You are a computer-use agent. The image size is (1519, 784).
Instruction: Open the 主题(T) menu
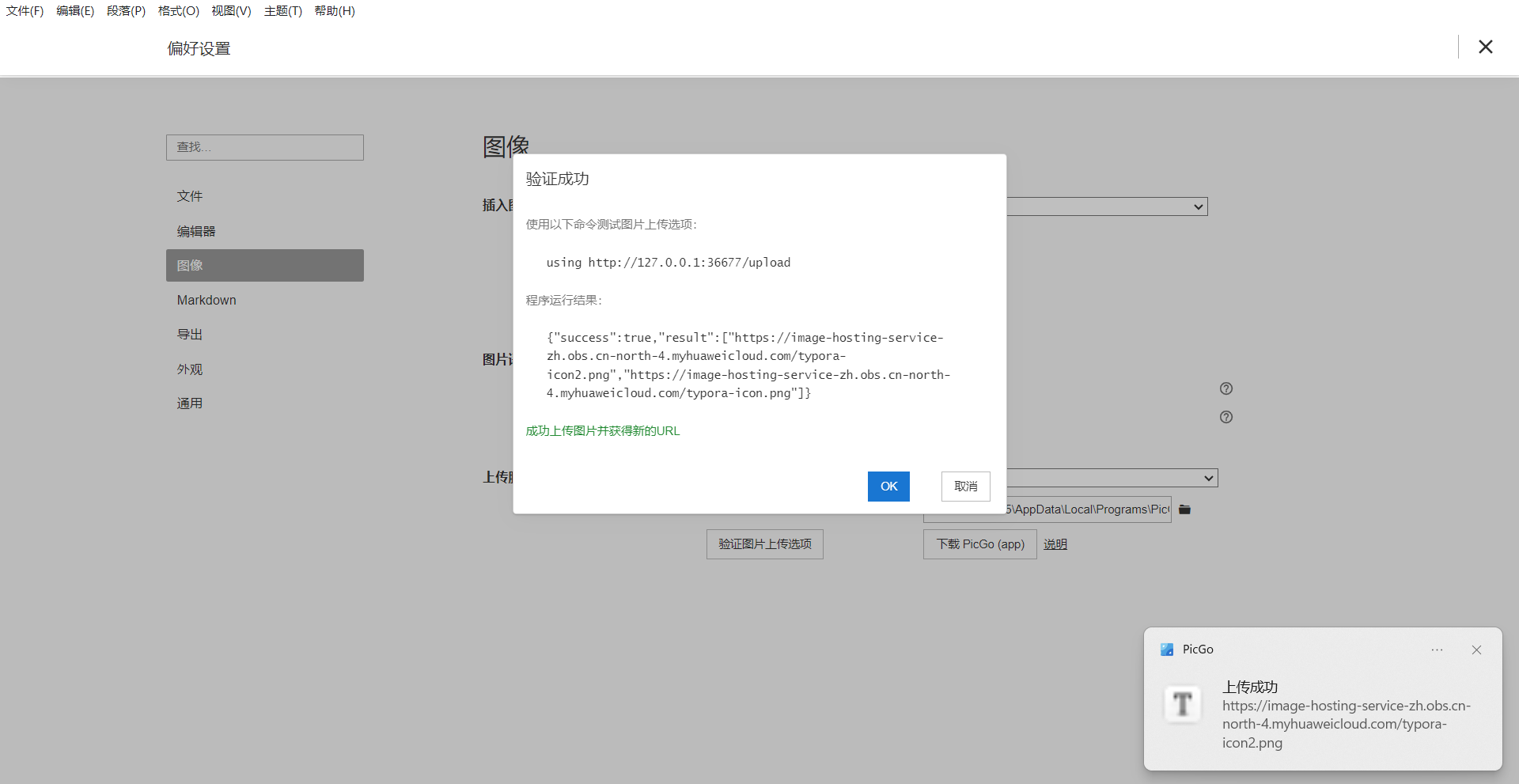coord(283,11)
